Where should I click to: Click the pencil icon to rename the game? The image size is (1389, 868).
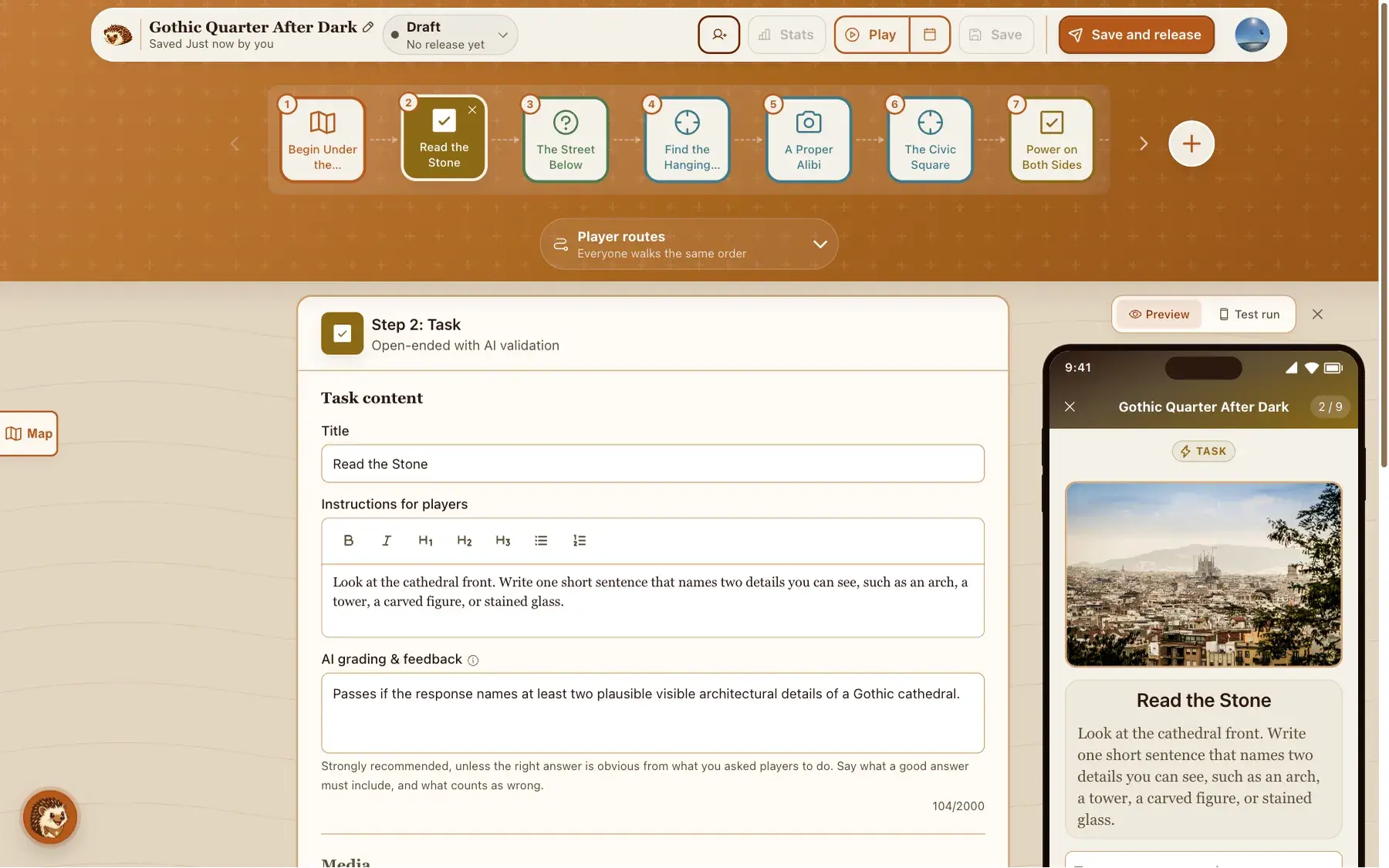(x=368, y=27)
